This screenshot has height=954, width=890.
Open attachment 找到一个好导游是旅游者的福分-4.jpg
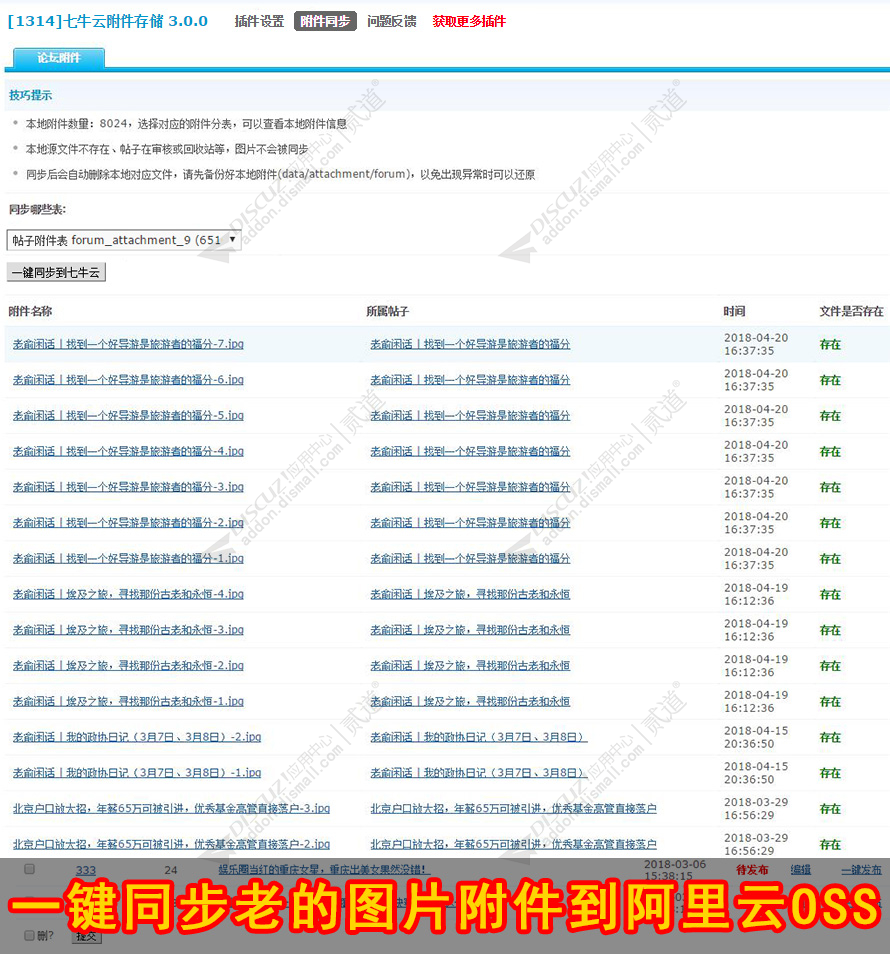click(x=128, y=451)
